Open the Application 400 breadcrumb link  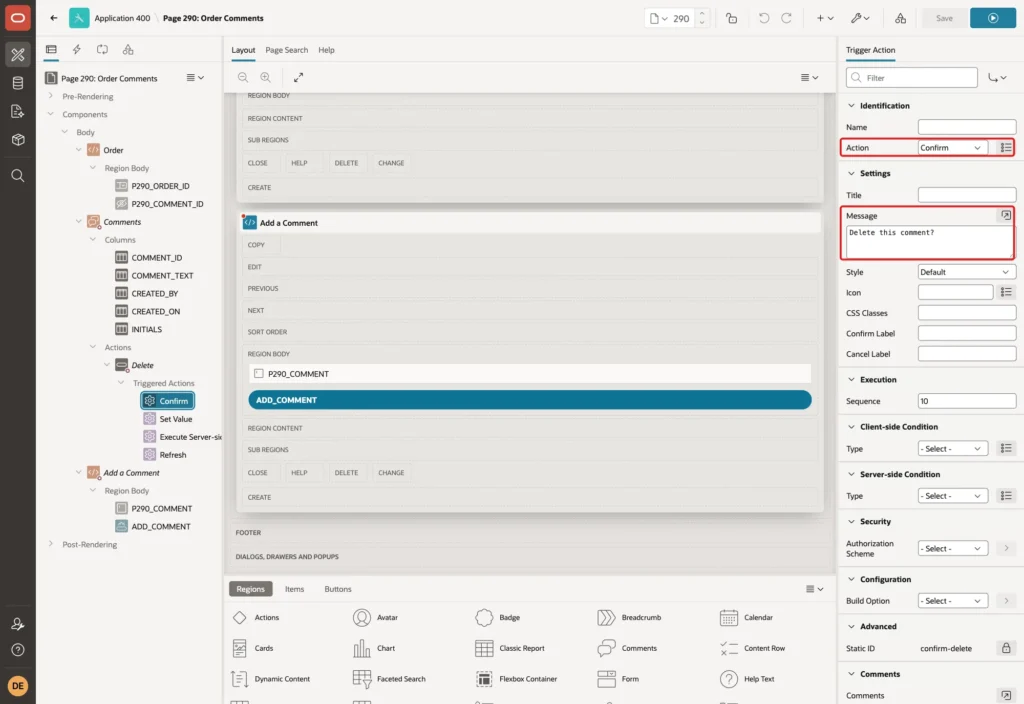tap(122, 18)
